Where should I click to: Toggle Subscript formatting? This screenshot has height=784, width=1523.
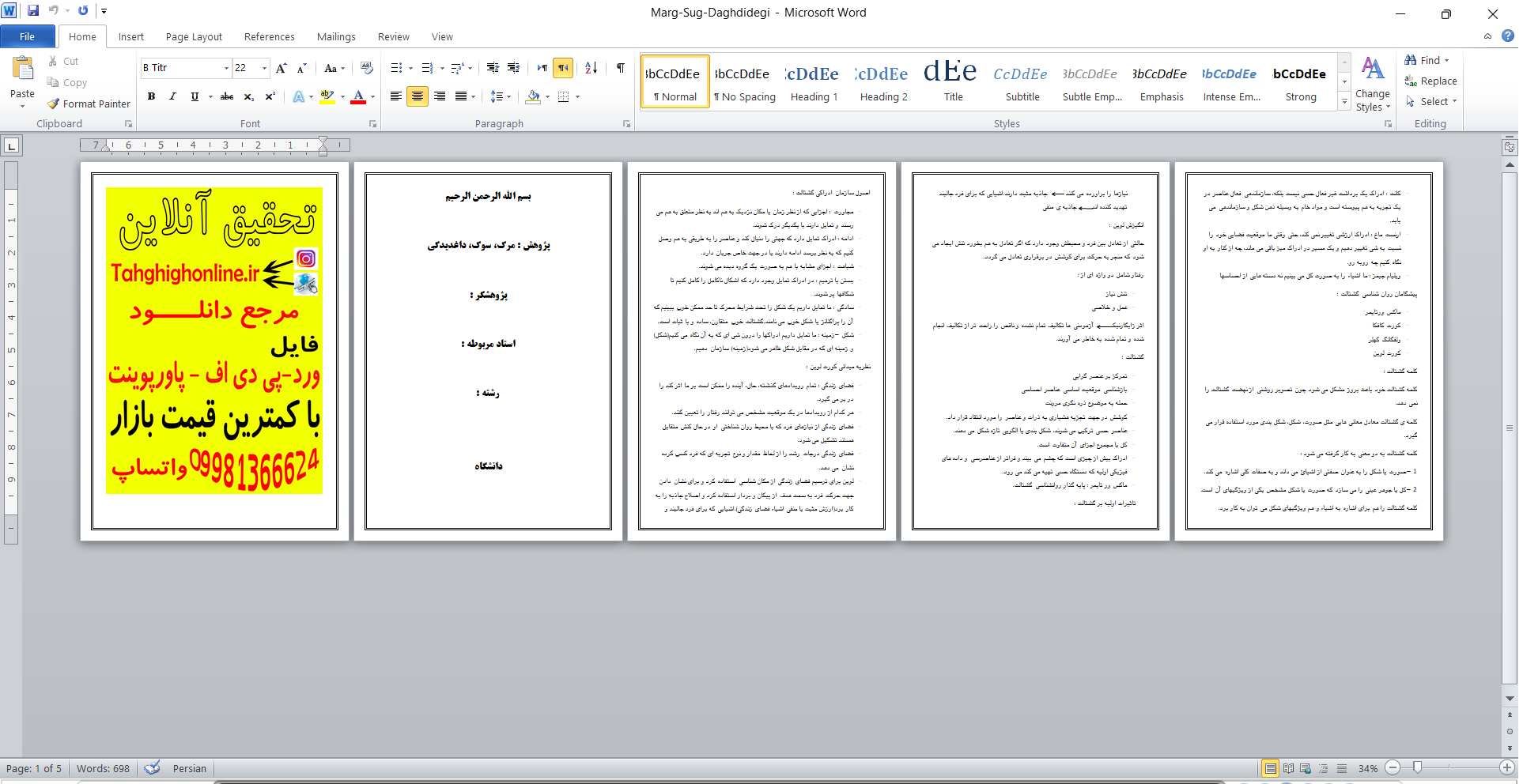click(x=248, y=96)
